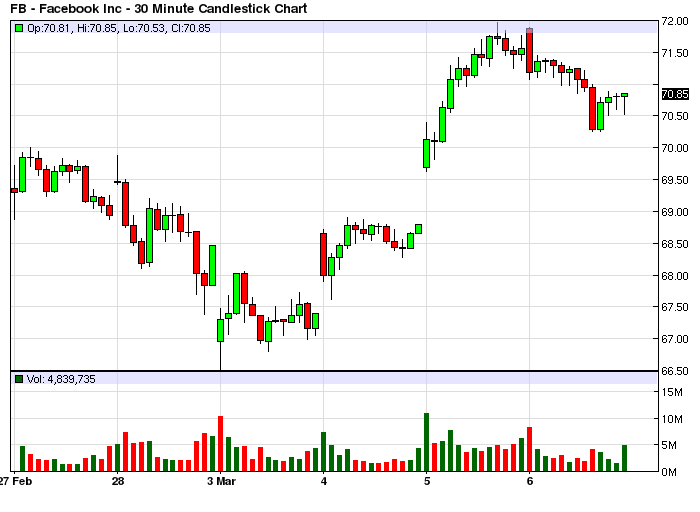Click the 70.50 price axis label
This screenshot has width=700, height=512.
point(675,116)
